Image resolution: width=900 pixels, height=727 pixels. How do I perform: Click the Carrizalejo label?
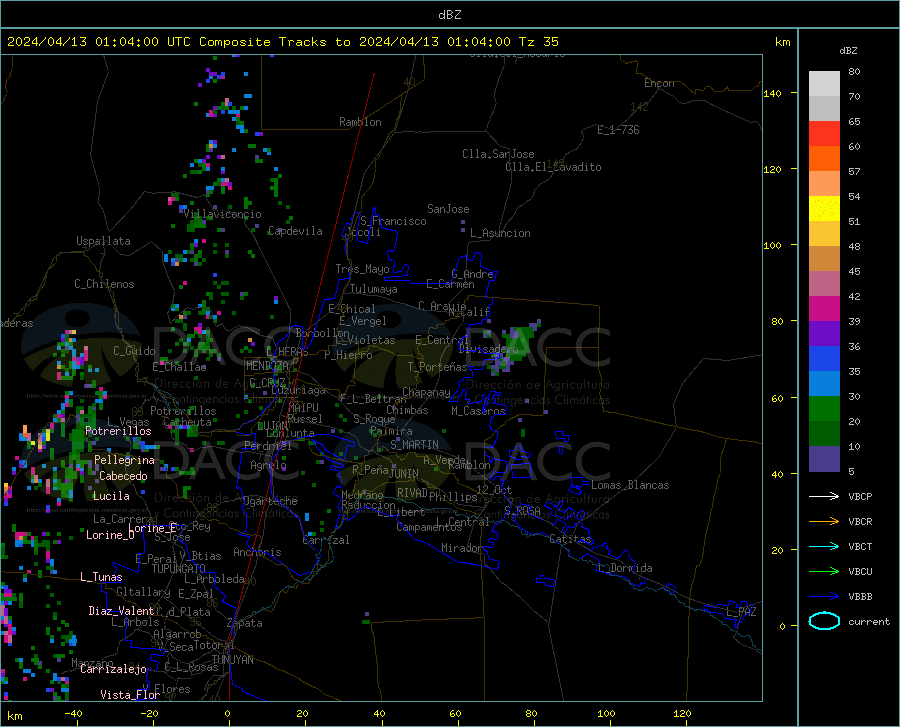[114, 669]
